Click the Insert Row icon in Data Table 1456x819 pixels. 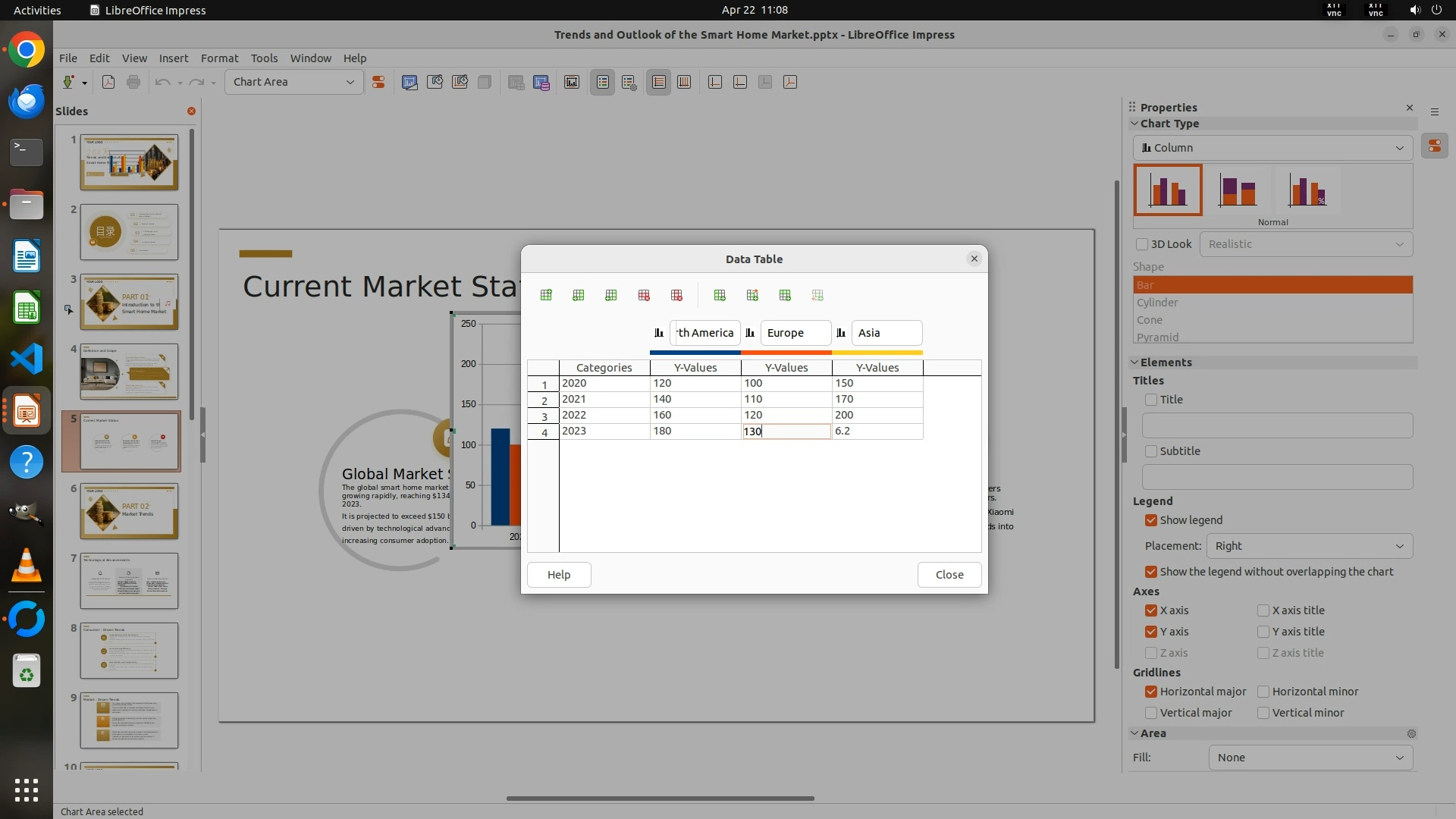pos(546,296)
